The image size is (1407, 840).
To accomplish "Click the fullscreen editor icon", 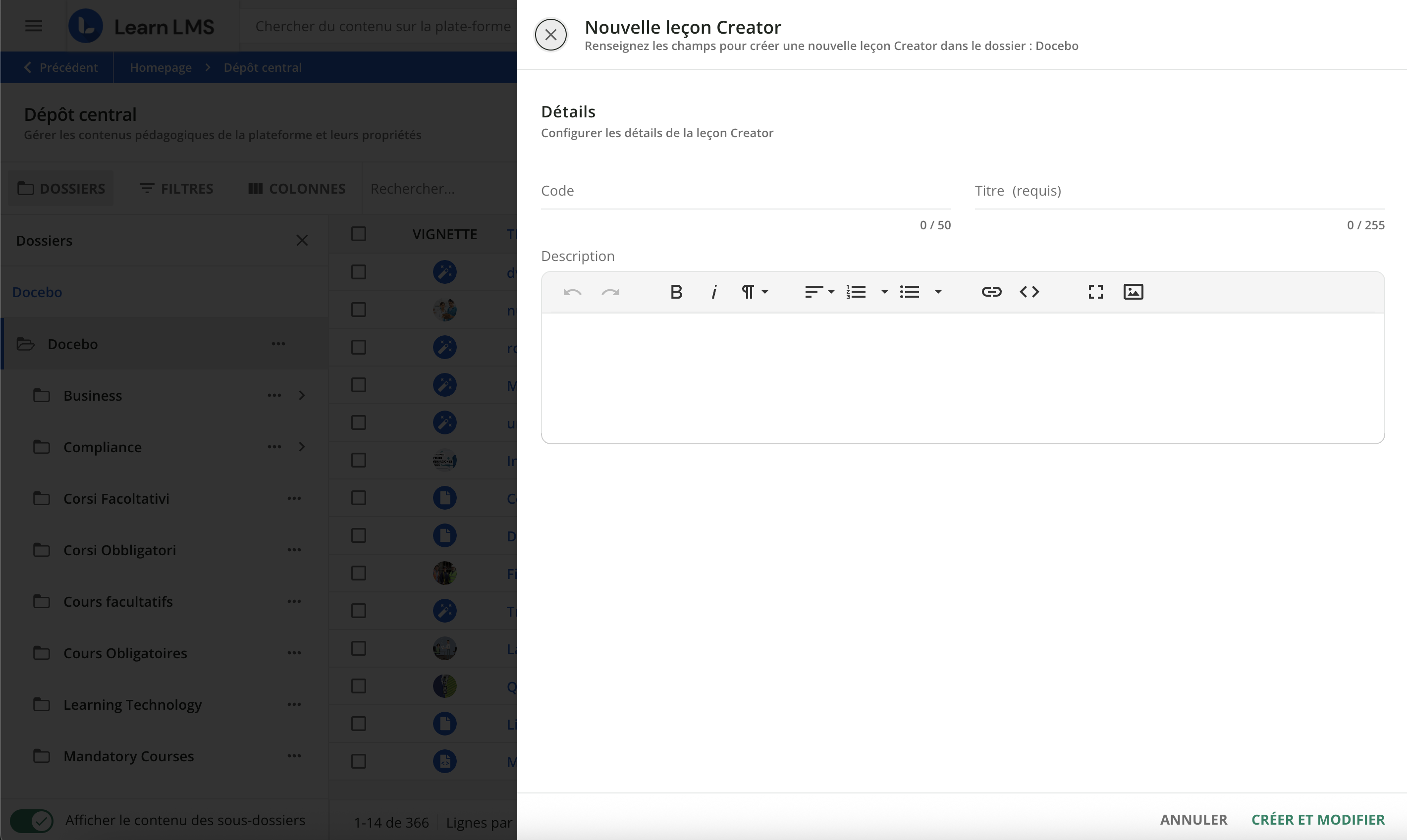I will pos(1095,292).
